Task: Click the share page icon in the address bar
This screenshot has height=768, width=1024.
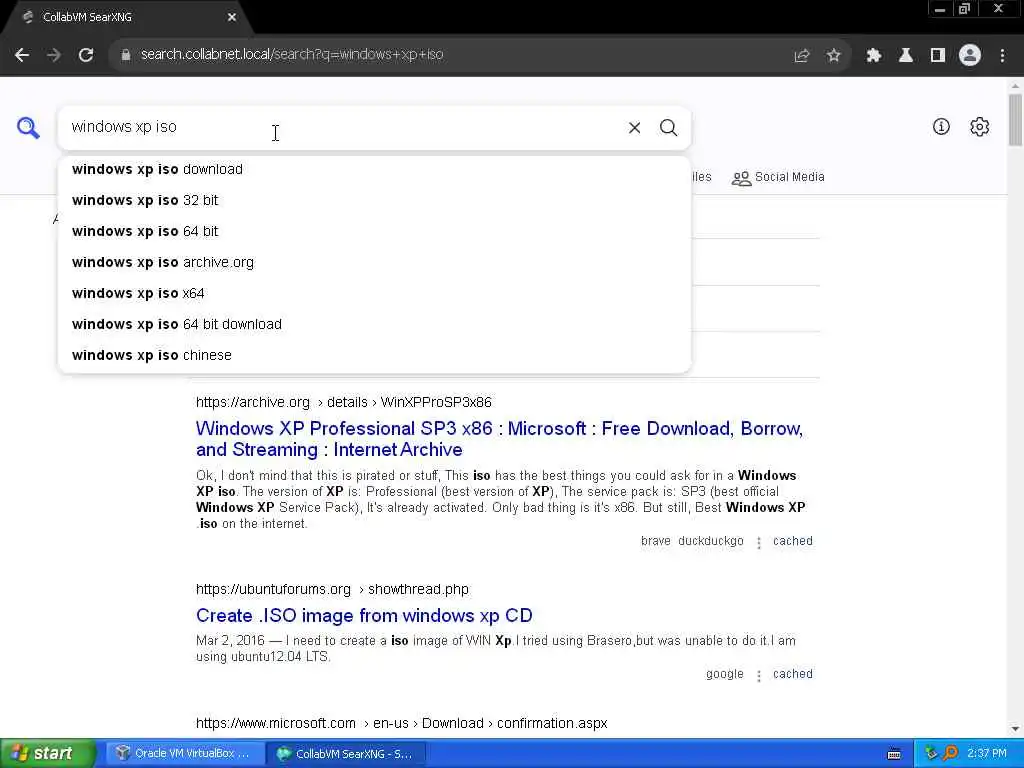Action: point(802,56)
